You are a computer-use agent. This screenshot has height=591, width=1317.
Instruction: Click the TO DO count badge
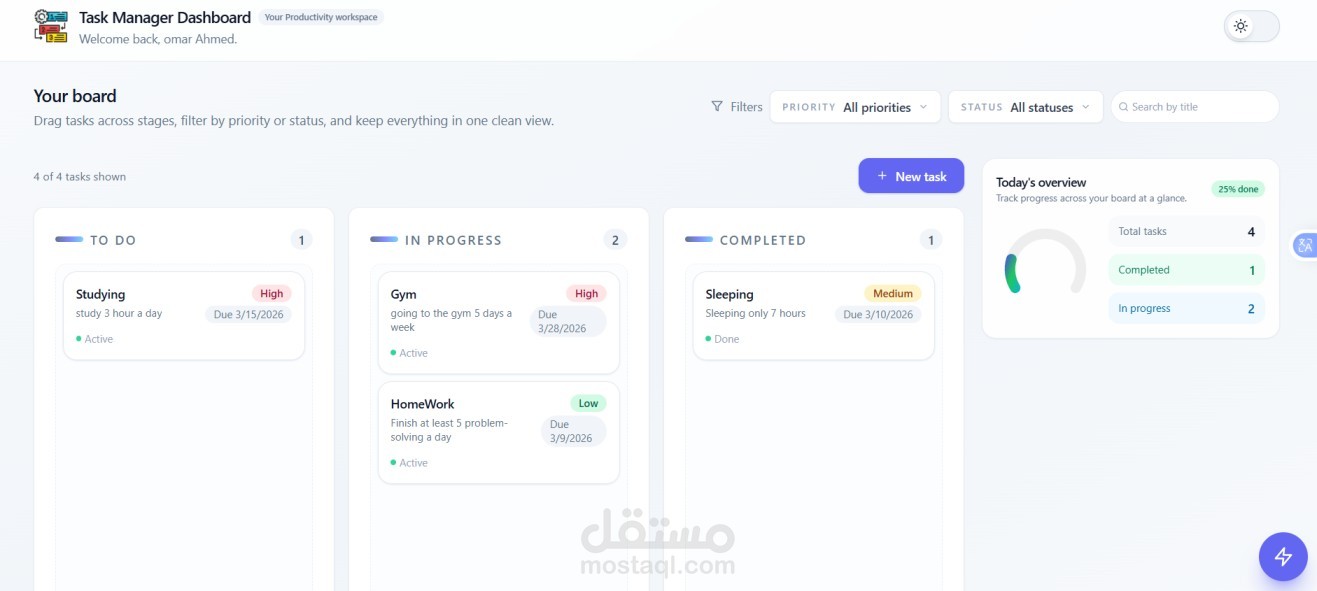click(302, 240)
